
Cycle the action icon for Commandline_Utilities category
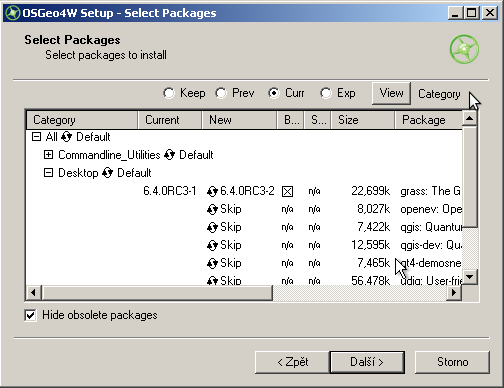point(170,155)
